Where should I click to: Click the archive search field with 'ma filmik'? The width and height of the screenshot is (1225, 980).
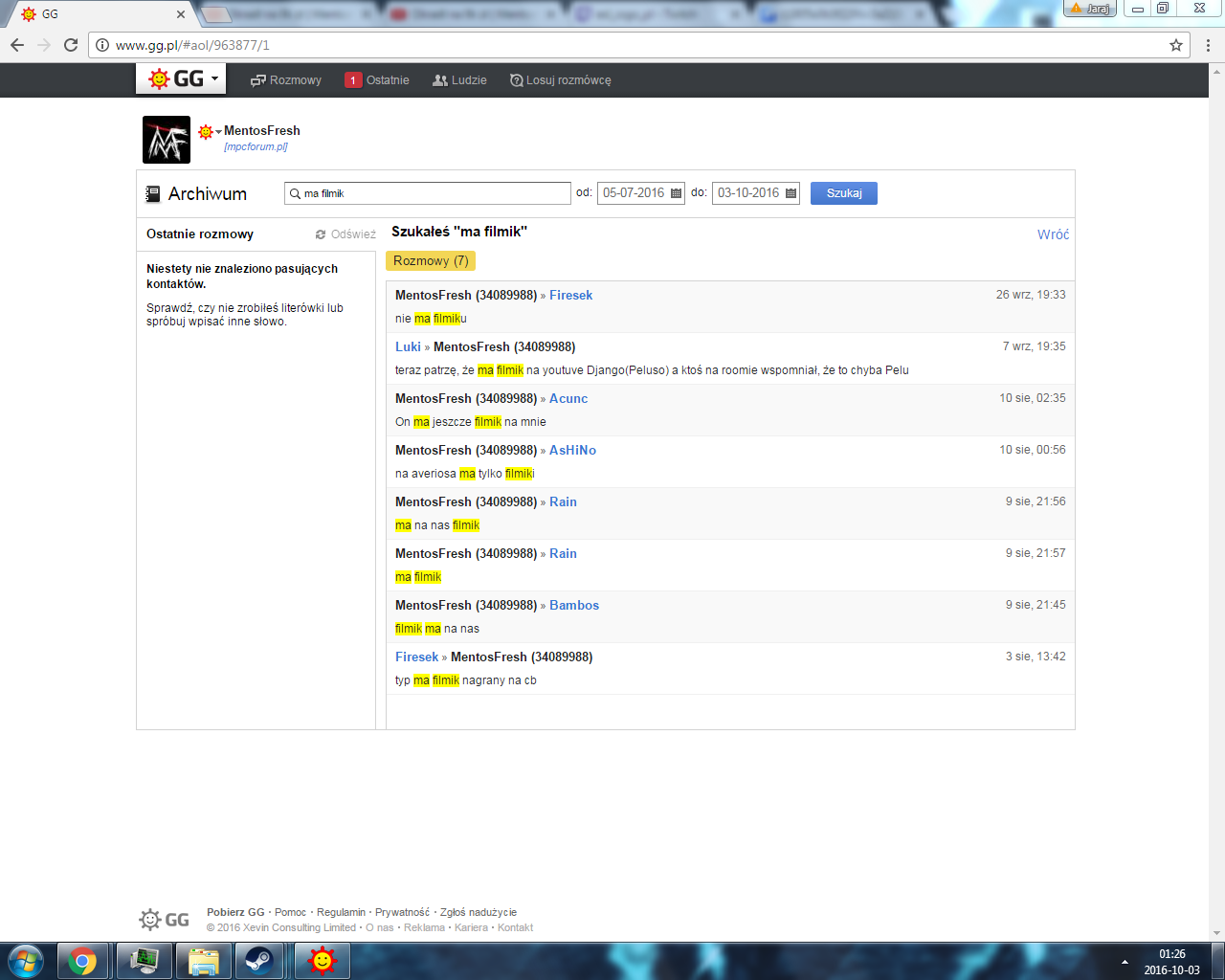tap(428, 193)
